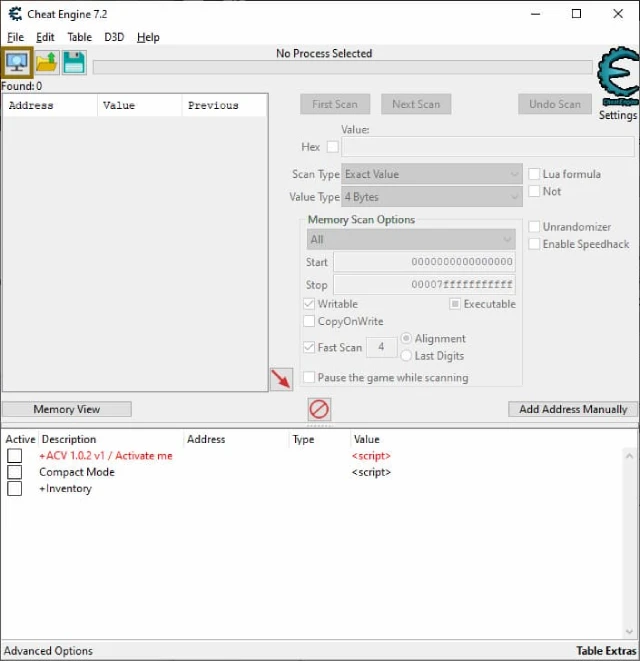This screenshot has width=640, height=661.
Task: Select the Alignment radio button
Action: tap(406, 338)
